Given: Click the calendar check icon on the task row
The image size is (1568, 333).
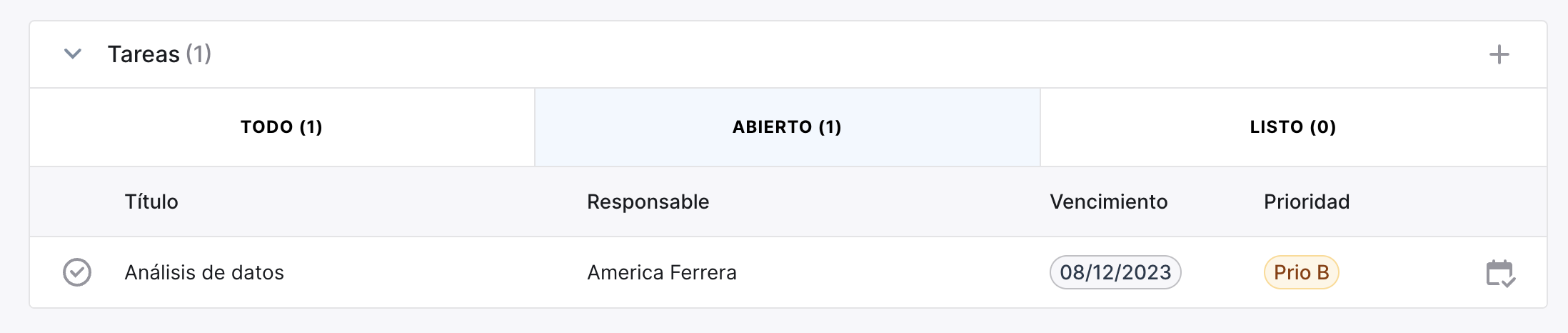Looking at the screenshot, I should click(1500, 273).
